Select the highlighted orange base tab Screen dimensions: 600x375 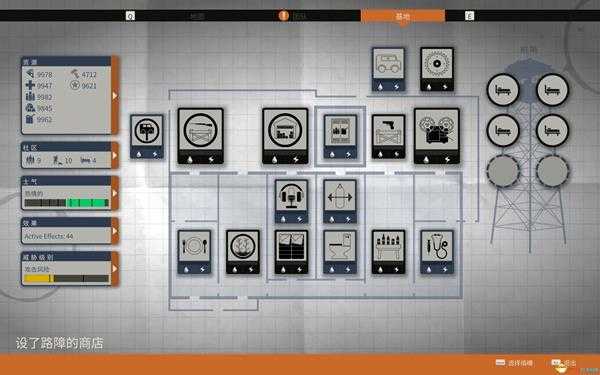403,16
